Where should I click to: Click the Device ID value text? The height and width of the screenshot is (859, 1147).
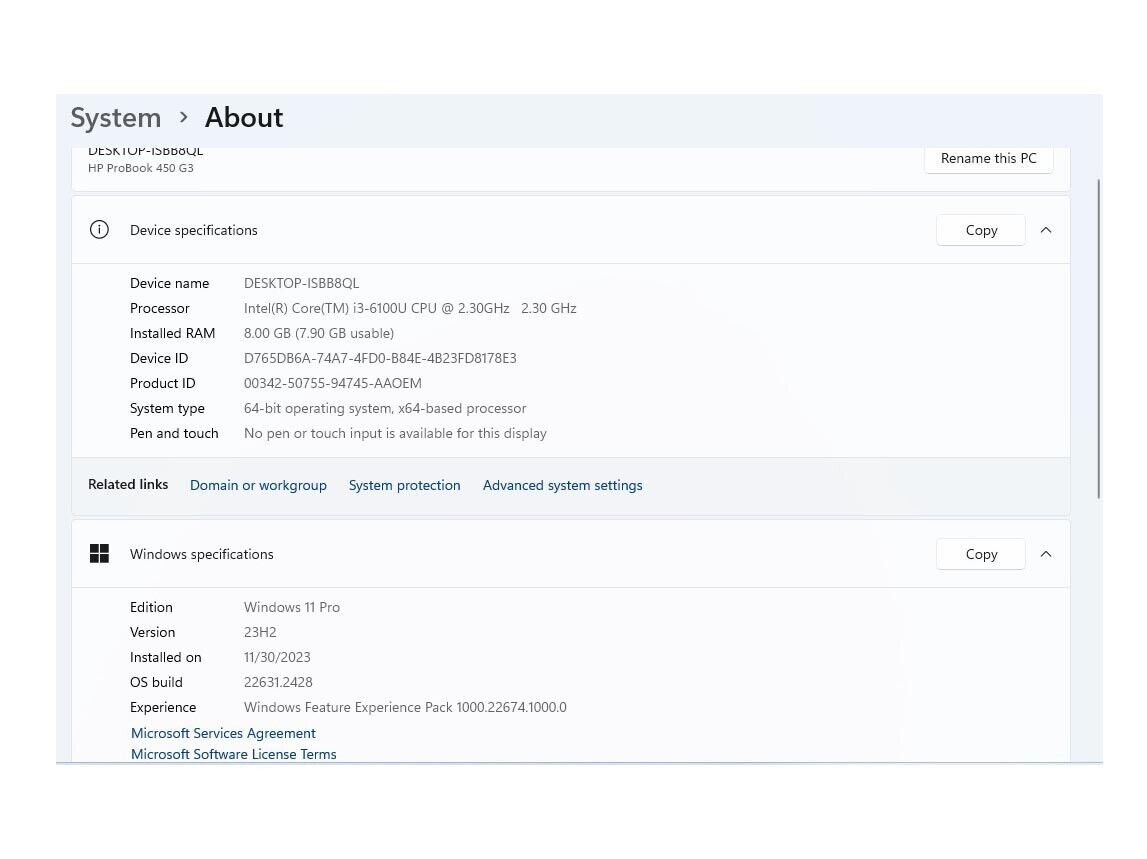pyautogui.click(x=380, y=358)
